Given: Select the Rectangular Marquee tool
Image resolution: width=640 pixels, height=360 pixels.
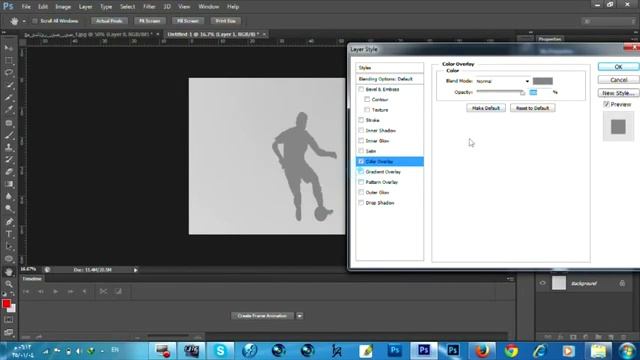Looking at the screenshot, I should (9, 60).
